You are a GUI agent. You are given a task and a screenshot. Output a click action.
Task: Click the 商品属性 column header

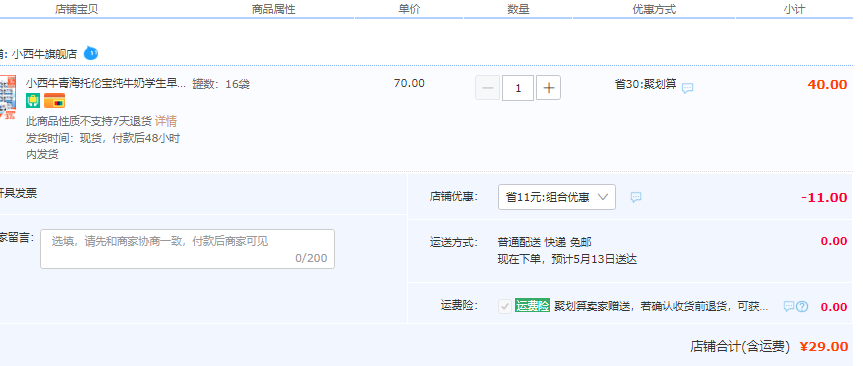point(274,9)
